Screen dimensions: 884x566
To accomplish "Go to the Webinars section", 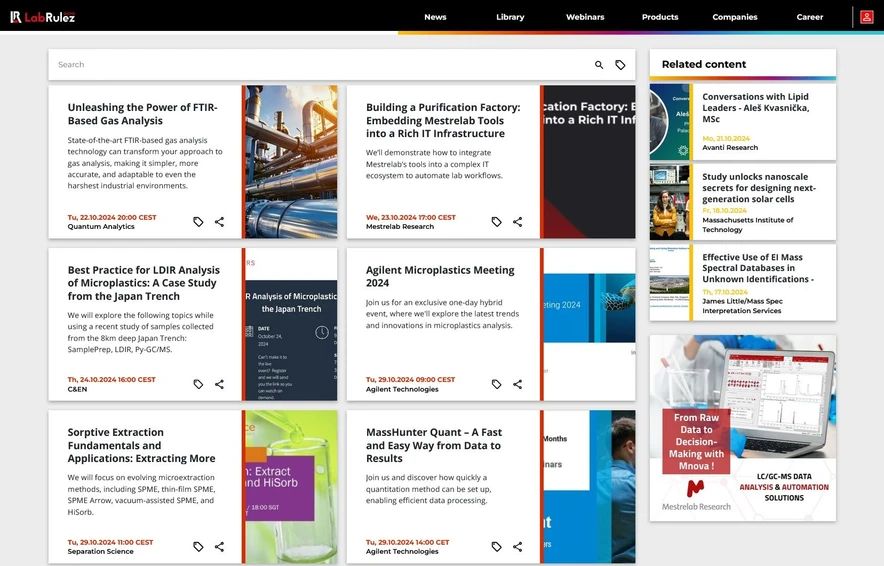I will coord(585,17).
